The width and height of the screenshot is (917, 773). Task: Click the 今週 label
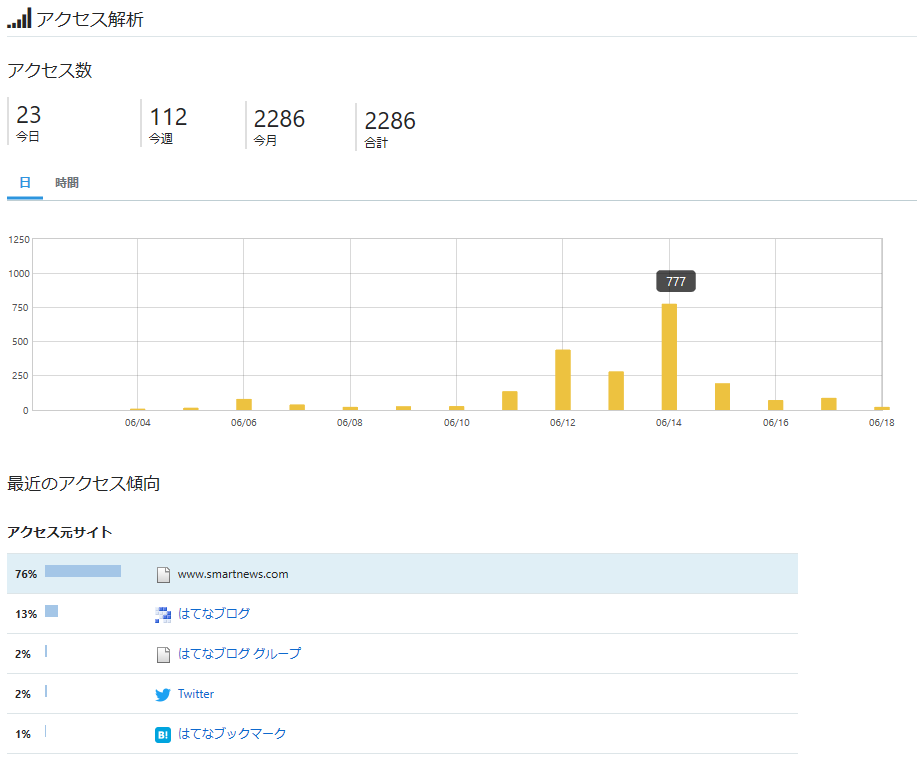click(161, 139)
